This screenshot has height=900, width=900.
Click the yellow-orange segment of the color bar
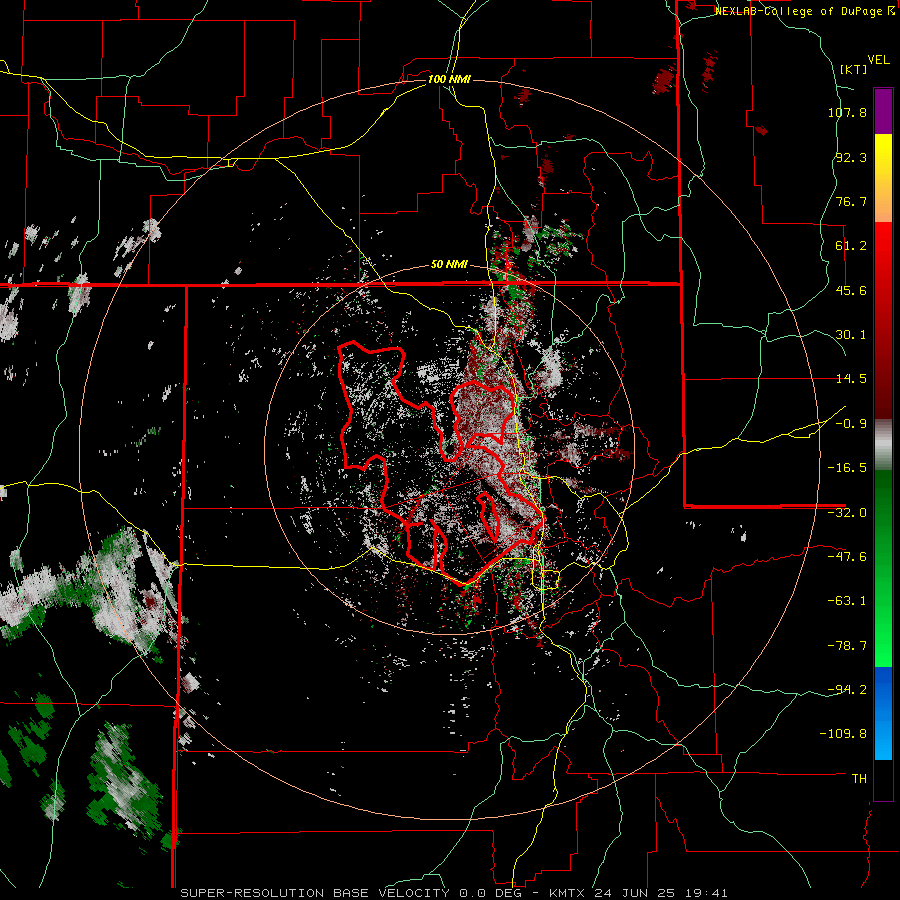click(x=883, y=178)
